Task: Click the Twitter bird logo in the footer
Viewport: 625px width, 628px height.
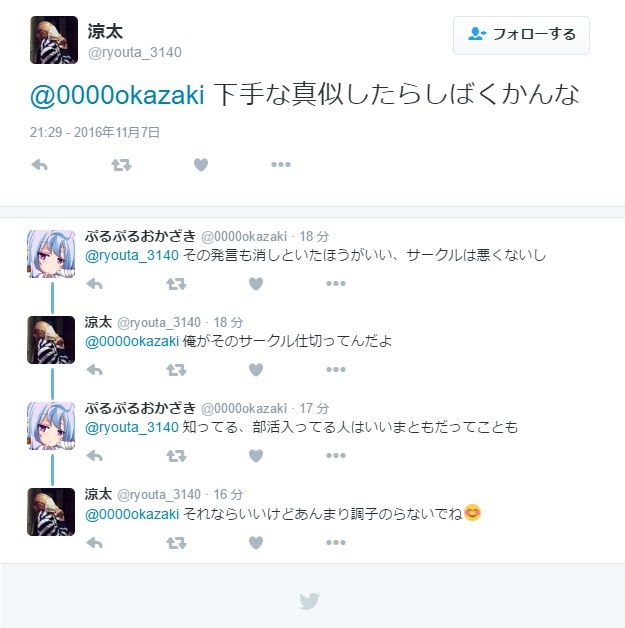Action: coord(309,601)
